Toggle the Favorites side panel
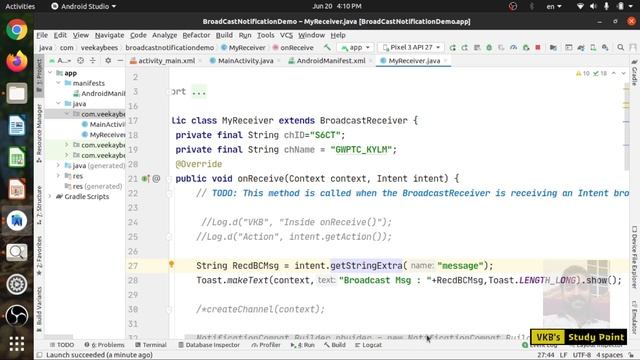The height and width of the screenshot is (360, 640). pyautogui.click(x=39, y=256)
